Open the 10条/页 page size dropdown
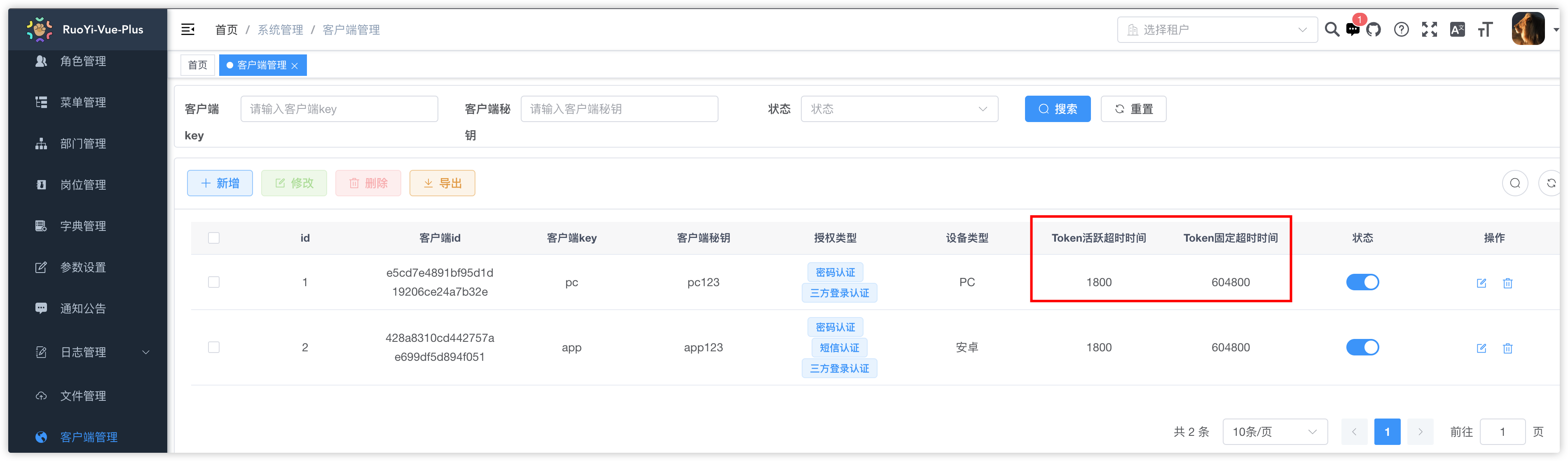Screen dimensions: 1568x461 coord(1275,431)
